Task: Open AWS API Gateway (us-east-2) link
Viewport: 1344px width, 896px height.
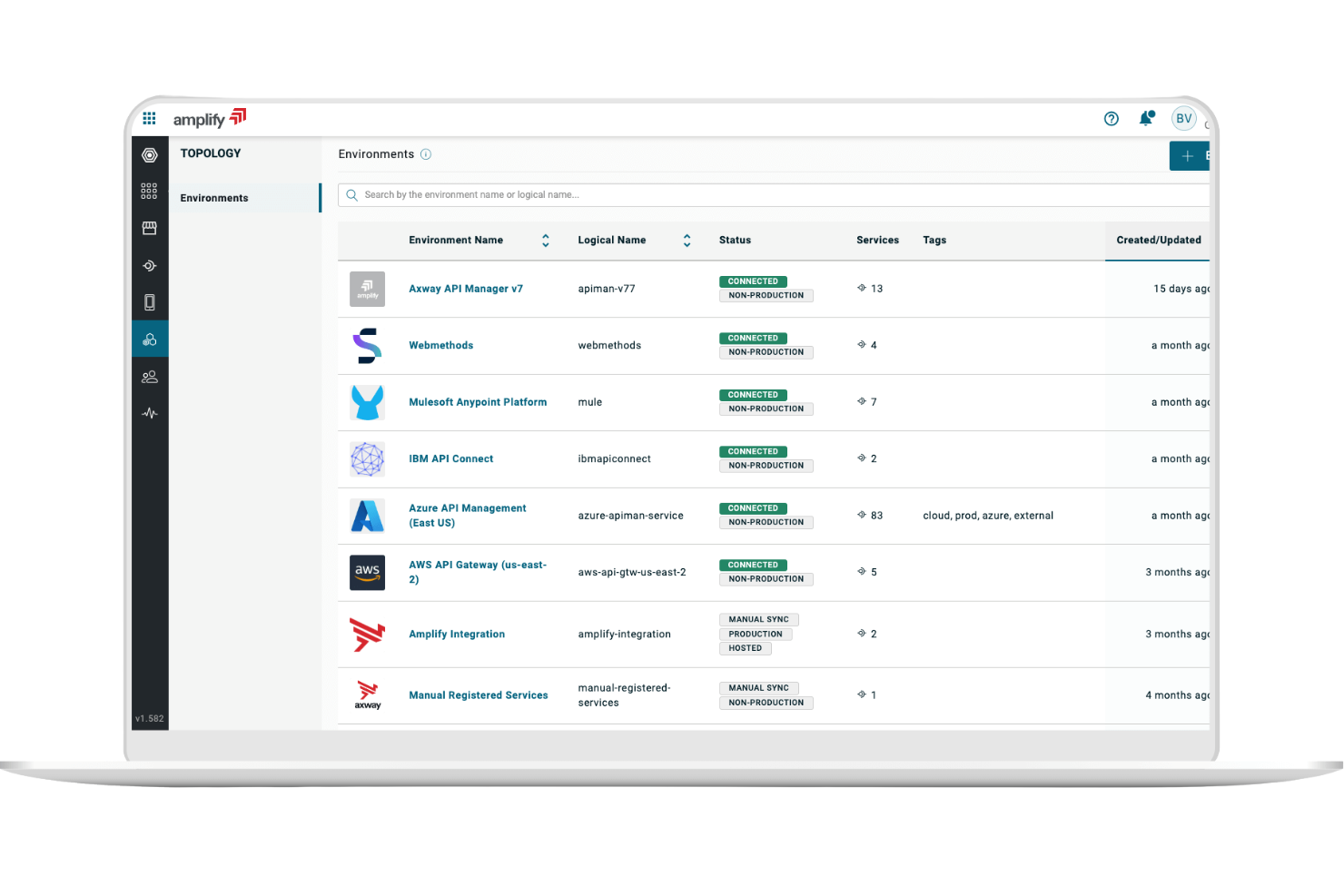Action: (x=478, y=572)
